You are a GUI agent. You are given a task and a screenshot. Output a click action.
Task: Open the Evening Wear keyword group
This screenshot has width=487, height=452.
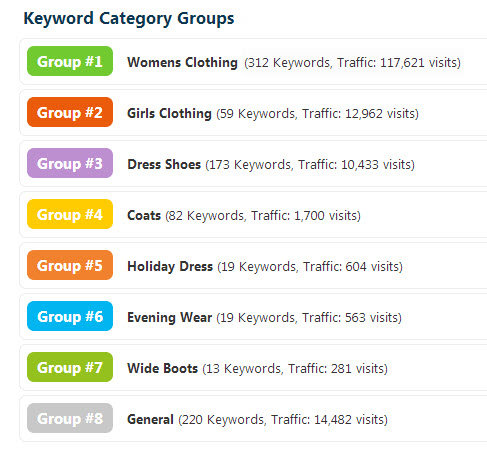pos(170,318)
